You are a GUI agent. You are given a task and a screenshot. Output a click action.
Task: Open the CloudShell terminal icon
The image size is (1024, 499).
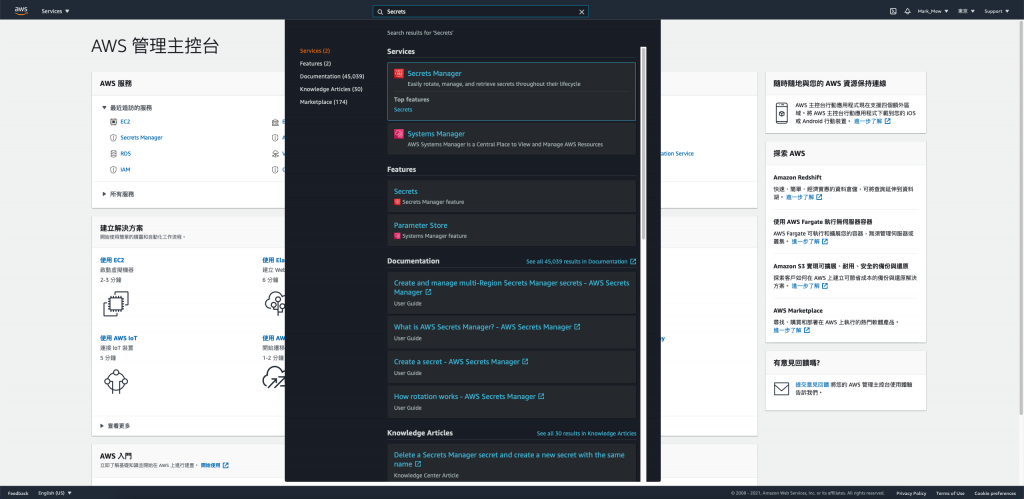(893, 11)
